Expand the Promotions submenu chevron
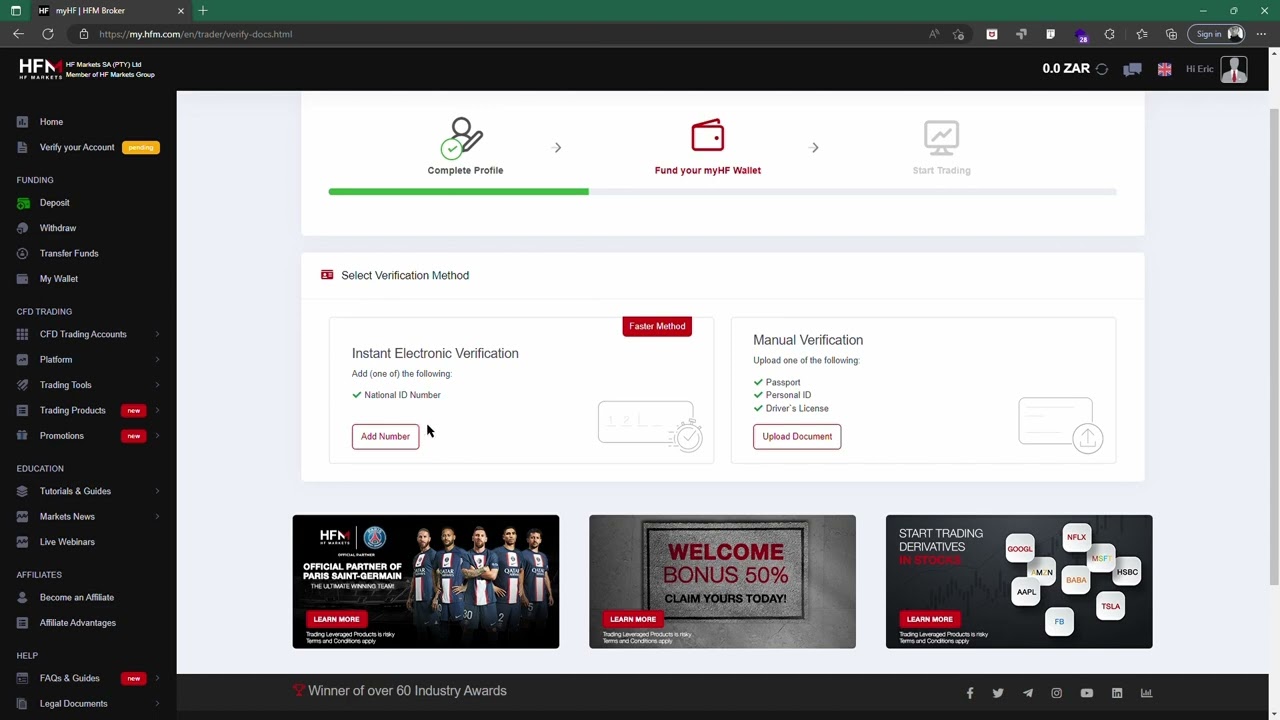 (157, 436)
